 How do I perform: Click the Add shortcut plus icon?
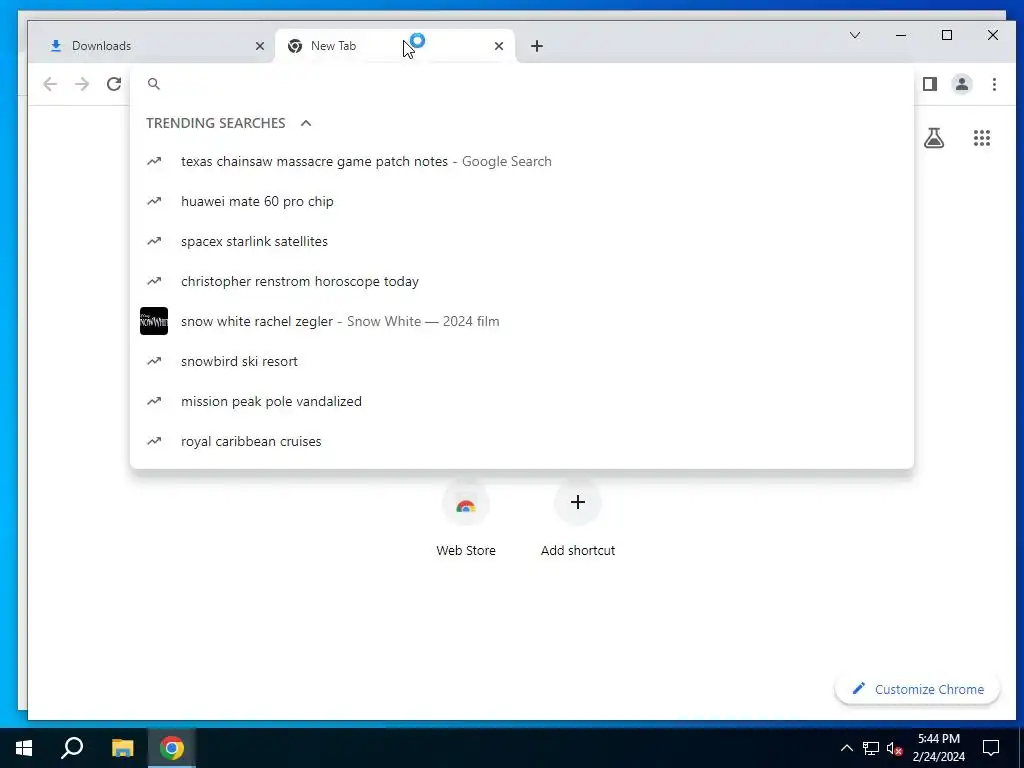[x=578, y=502]
